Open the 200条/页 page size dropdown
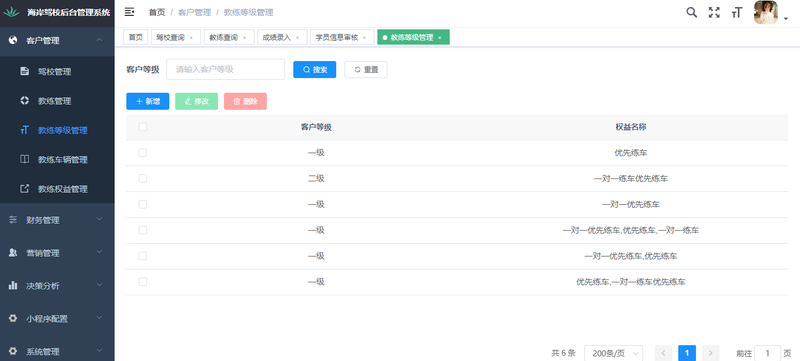Viewport: 800px width, 361px height. coord(613,353)
